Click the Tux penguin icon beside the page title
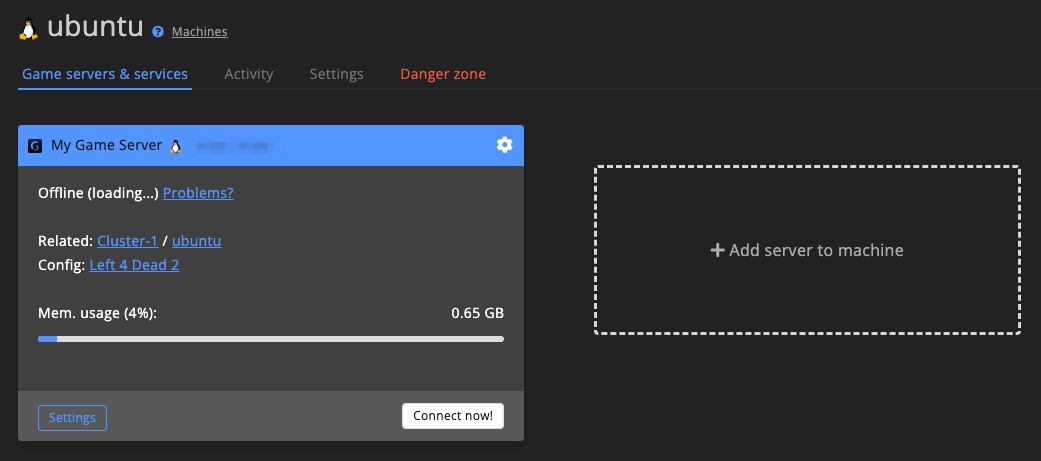The width and height of the screenshot is (1041, 461). 29,29
